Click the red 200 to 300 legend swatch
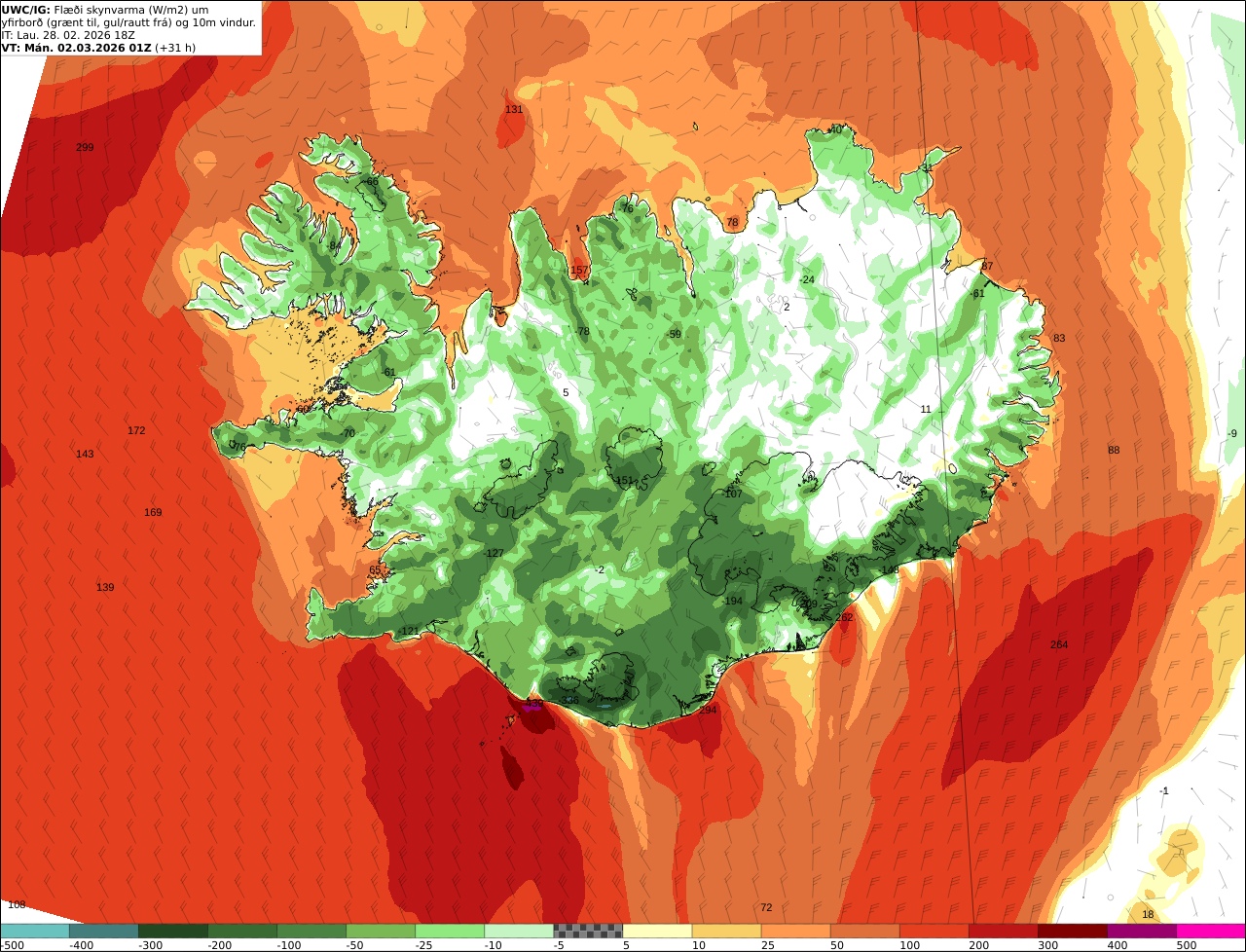Viewport: 1246px width, 952px height. tap(1003, 931)
